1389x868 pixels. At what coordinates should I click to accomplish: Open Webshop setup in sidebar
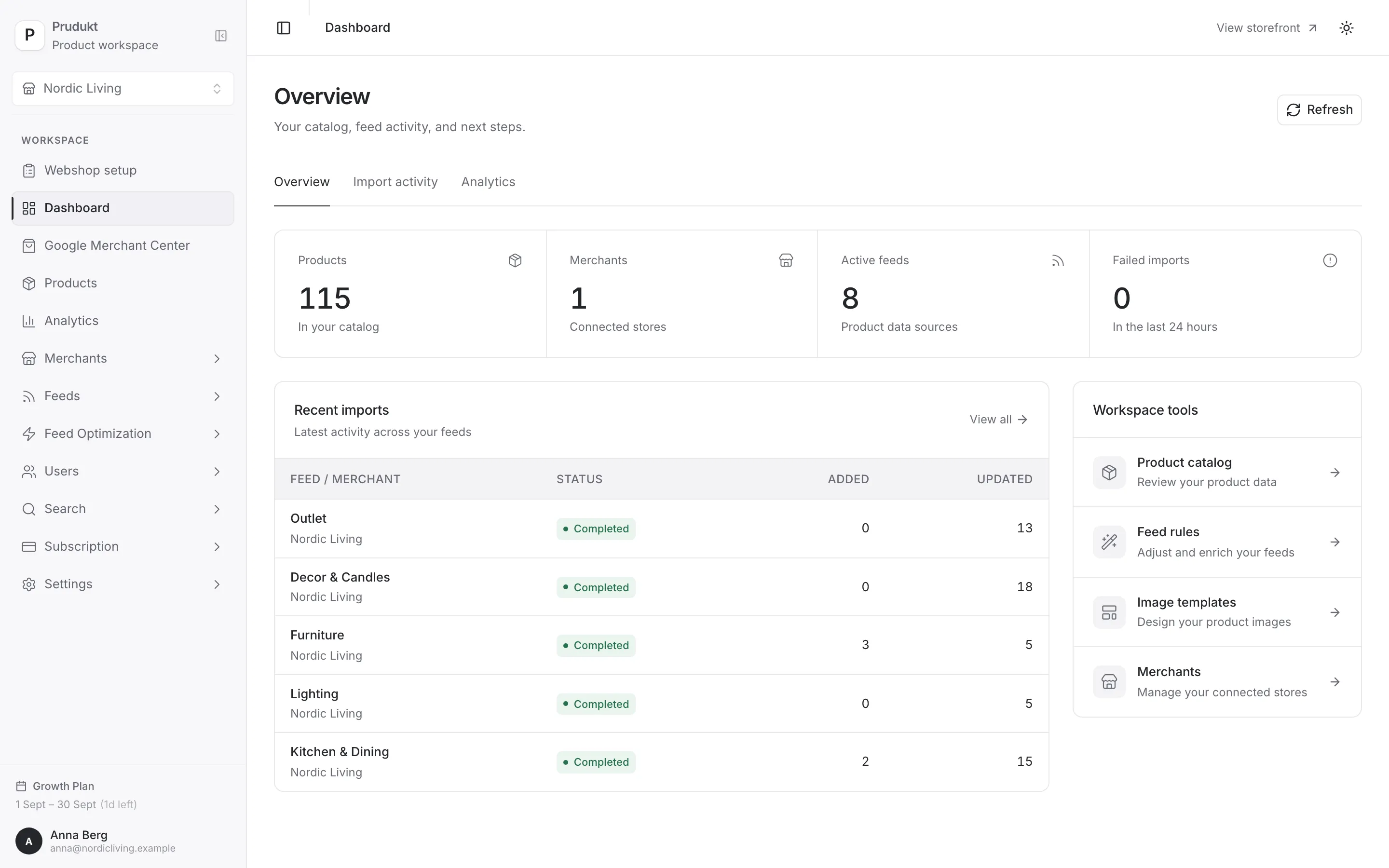[123, 171]
